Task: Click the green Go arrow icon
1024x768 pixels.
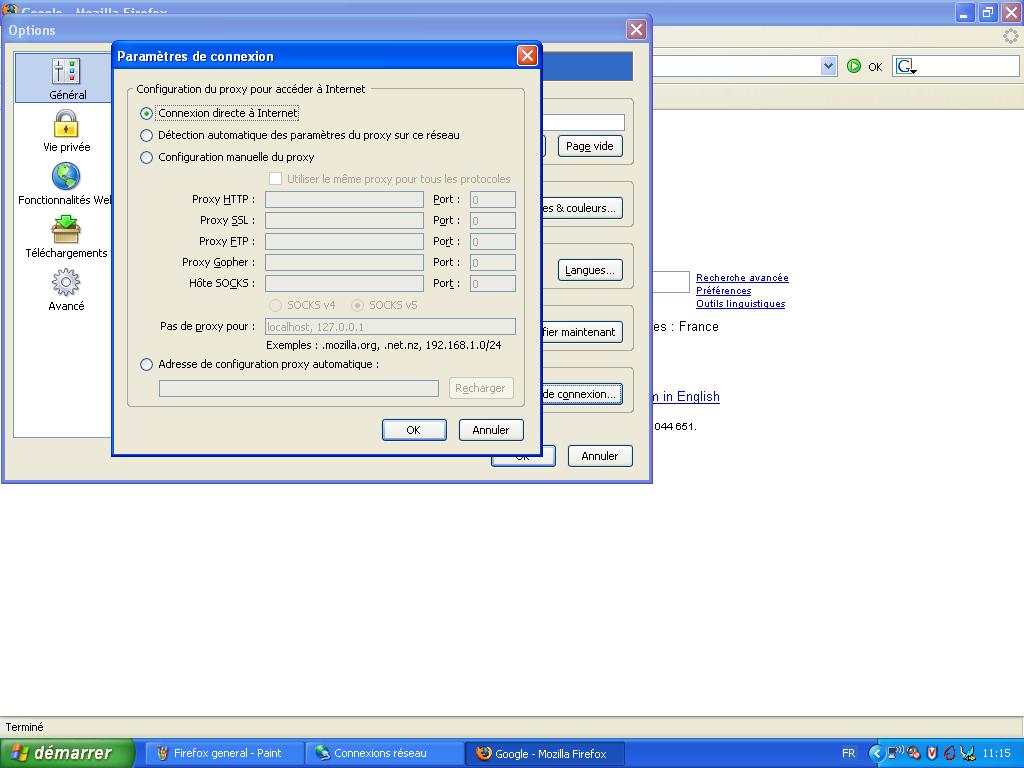Action: [x=854, y=66]
